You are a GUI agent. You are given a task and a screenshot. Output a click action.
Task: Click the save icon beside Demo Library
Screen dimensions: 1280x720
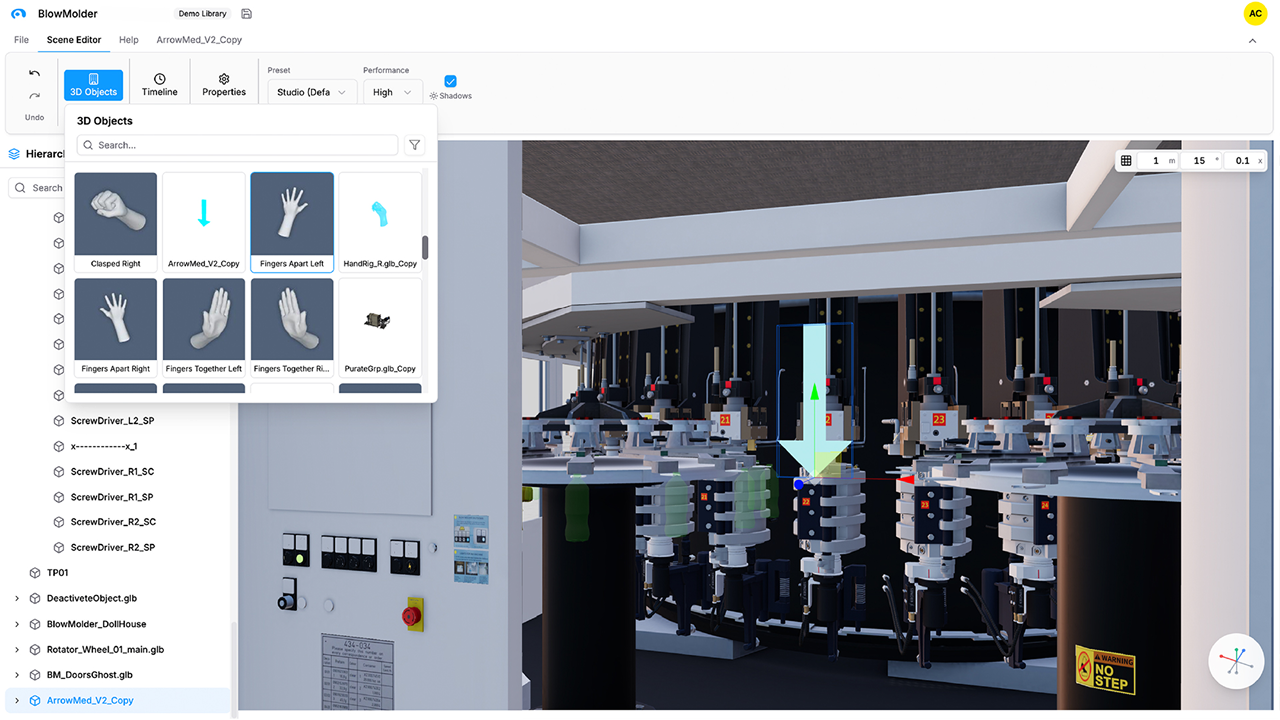point(247,14)
